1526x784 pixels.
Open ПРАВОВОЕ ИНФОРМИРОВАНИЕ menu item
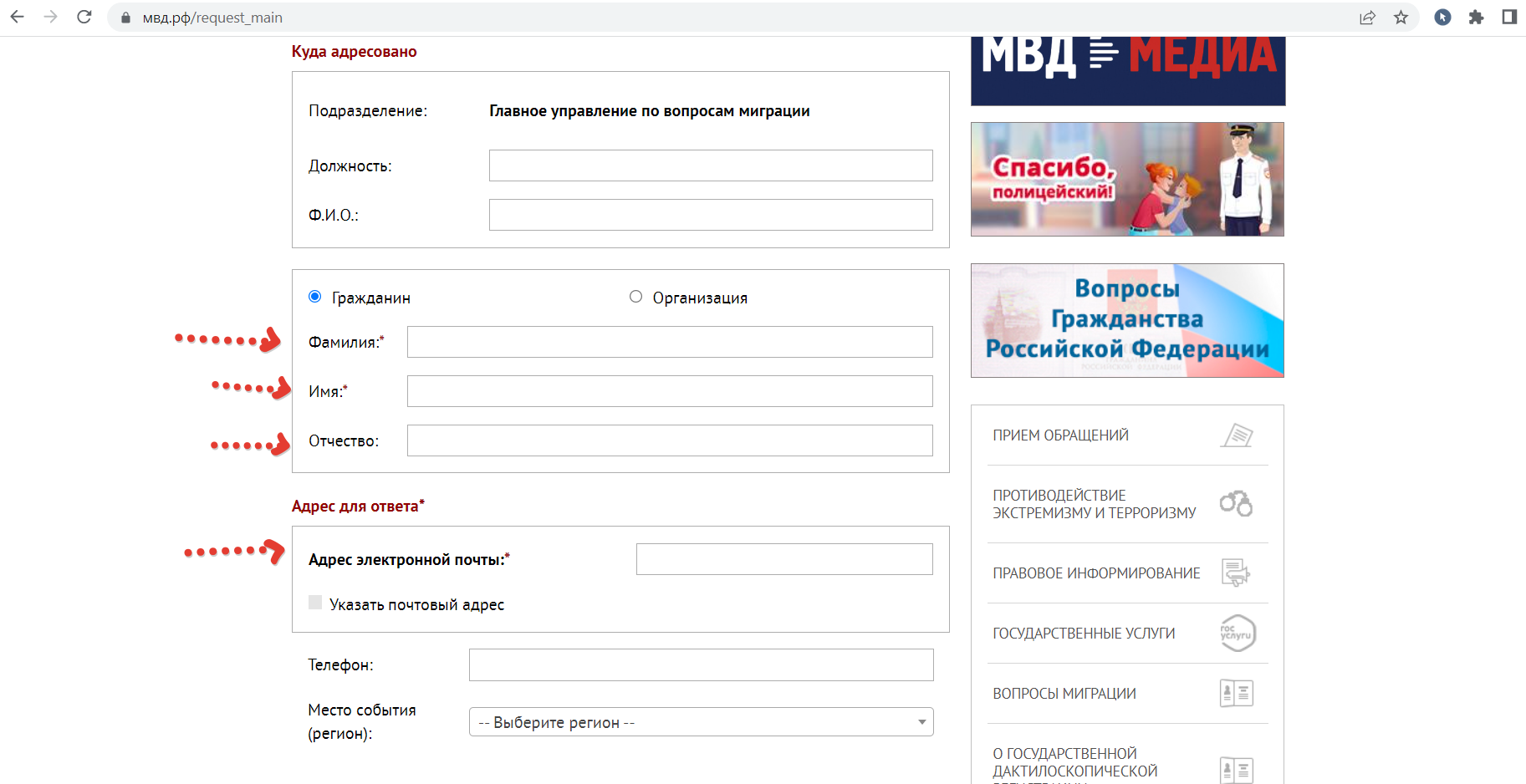tap(1096, 573)
